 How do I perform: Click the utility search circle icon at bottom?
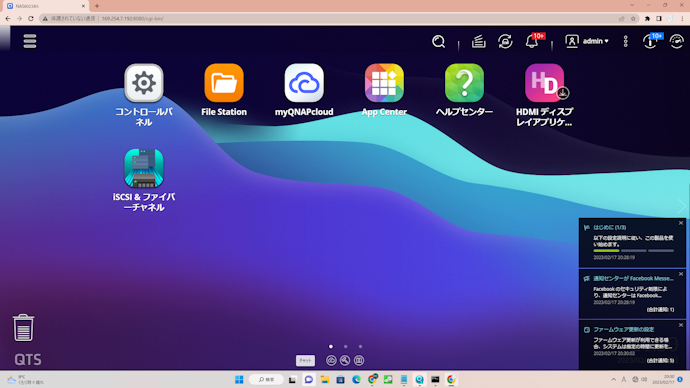point(345,360)
